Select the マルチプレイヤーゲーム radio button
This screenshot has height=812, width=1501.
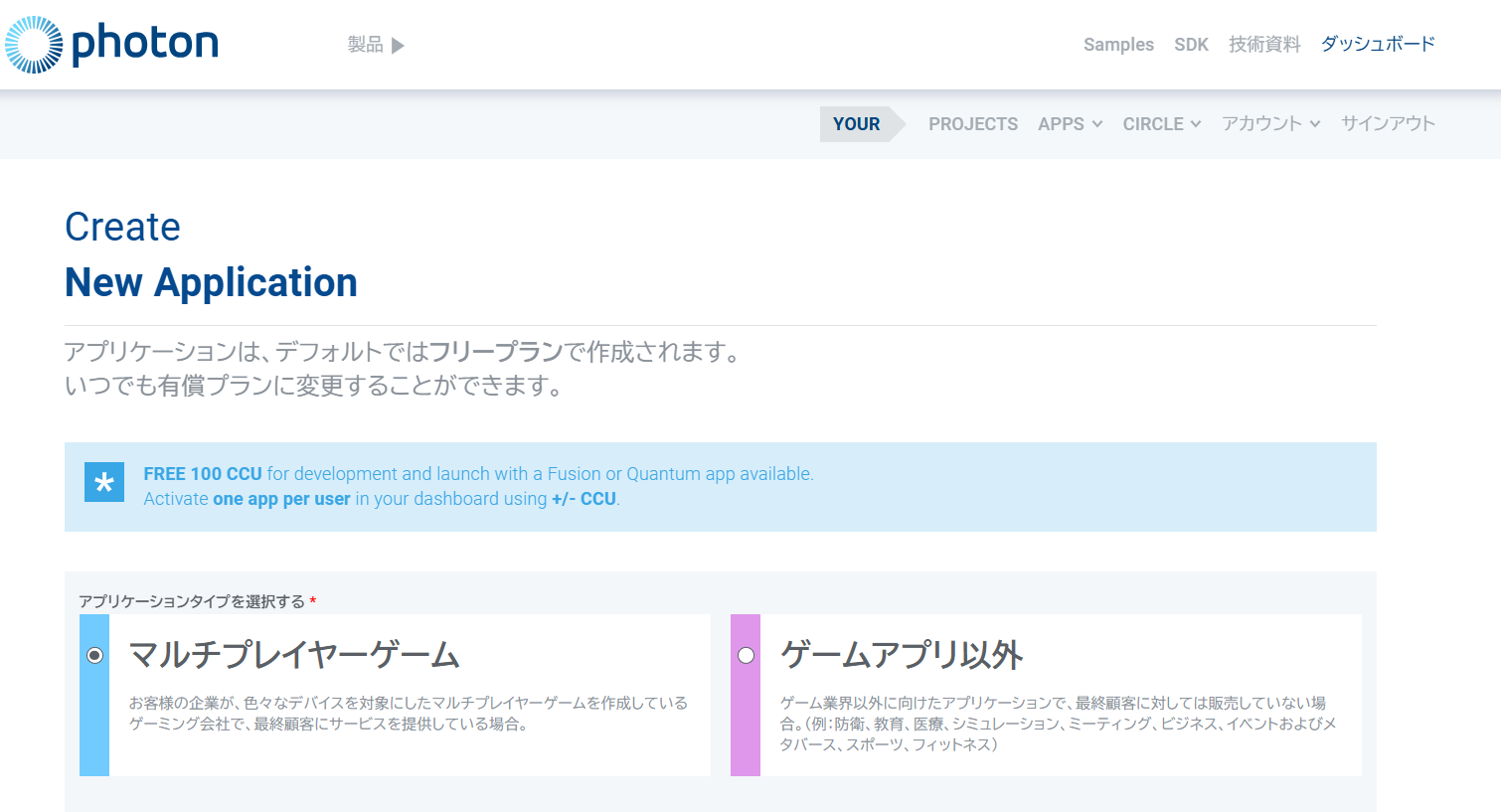click(x=94, y=655)
